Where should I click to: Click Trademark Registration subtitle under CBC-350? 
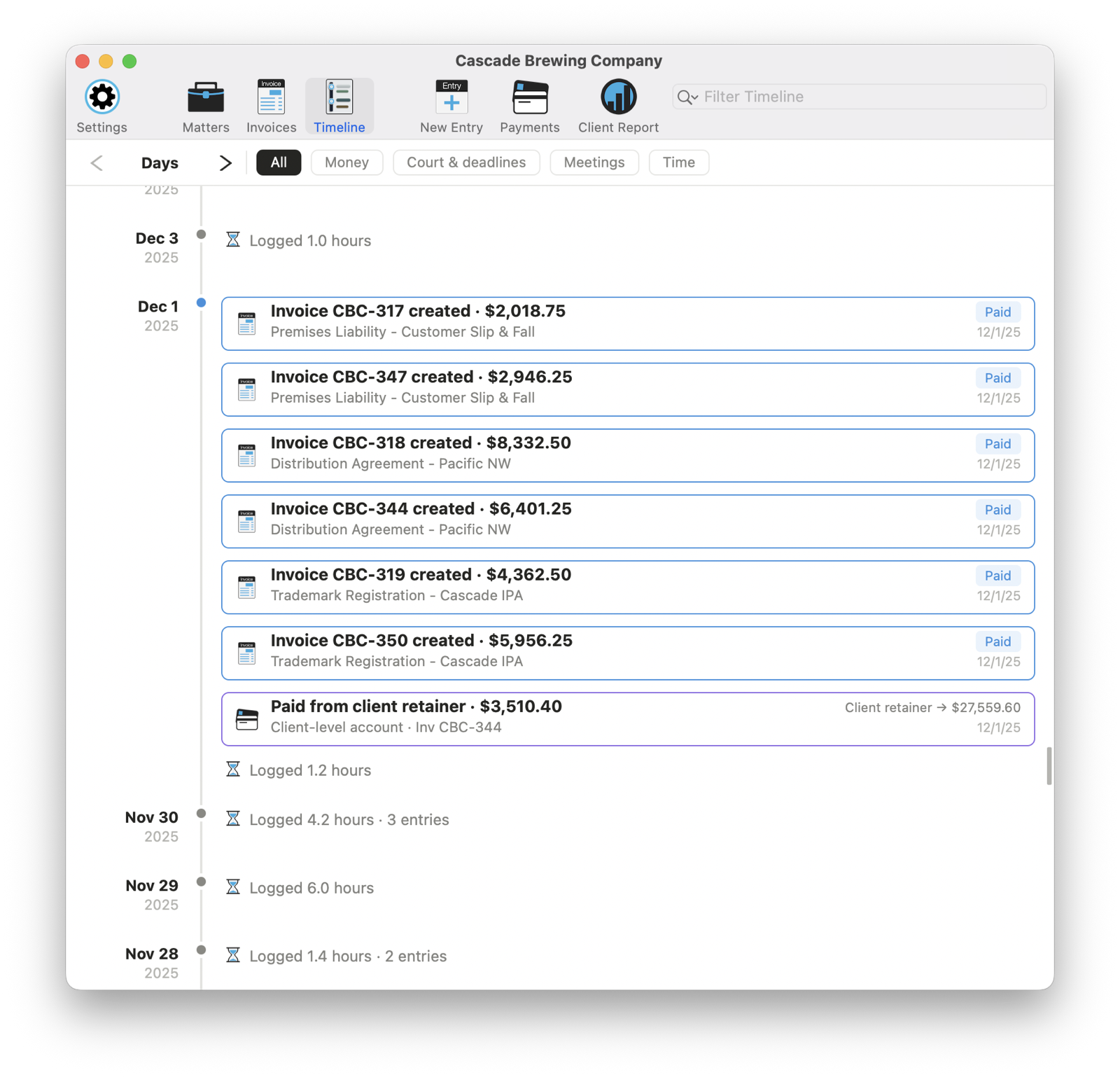(397, 661)
